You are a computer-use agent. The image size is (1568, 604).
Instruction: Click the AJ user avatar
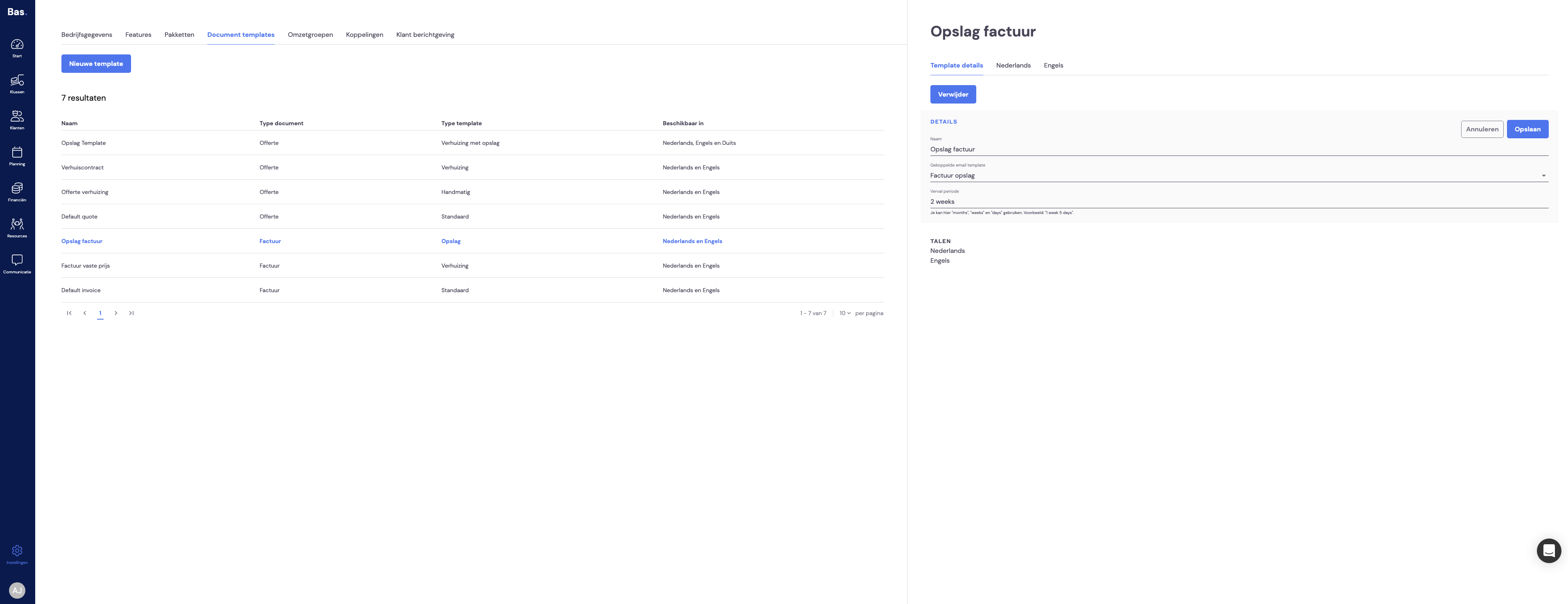[x=17, y=590]
